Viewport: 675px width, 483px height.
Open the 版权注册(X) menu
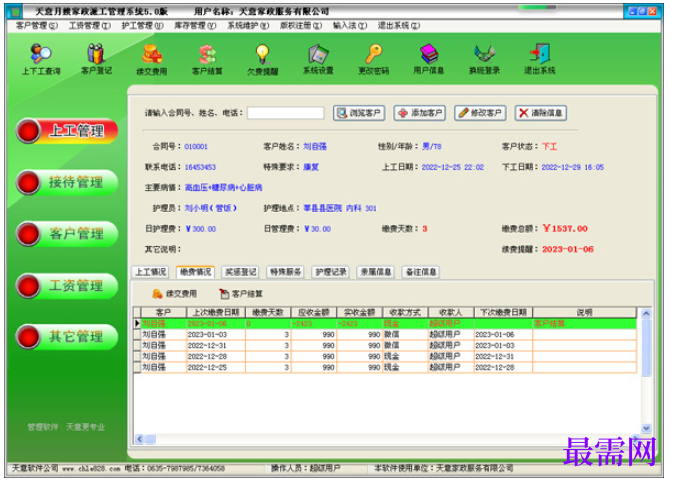301,26
